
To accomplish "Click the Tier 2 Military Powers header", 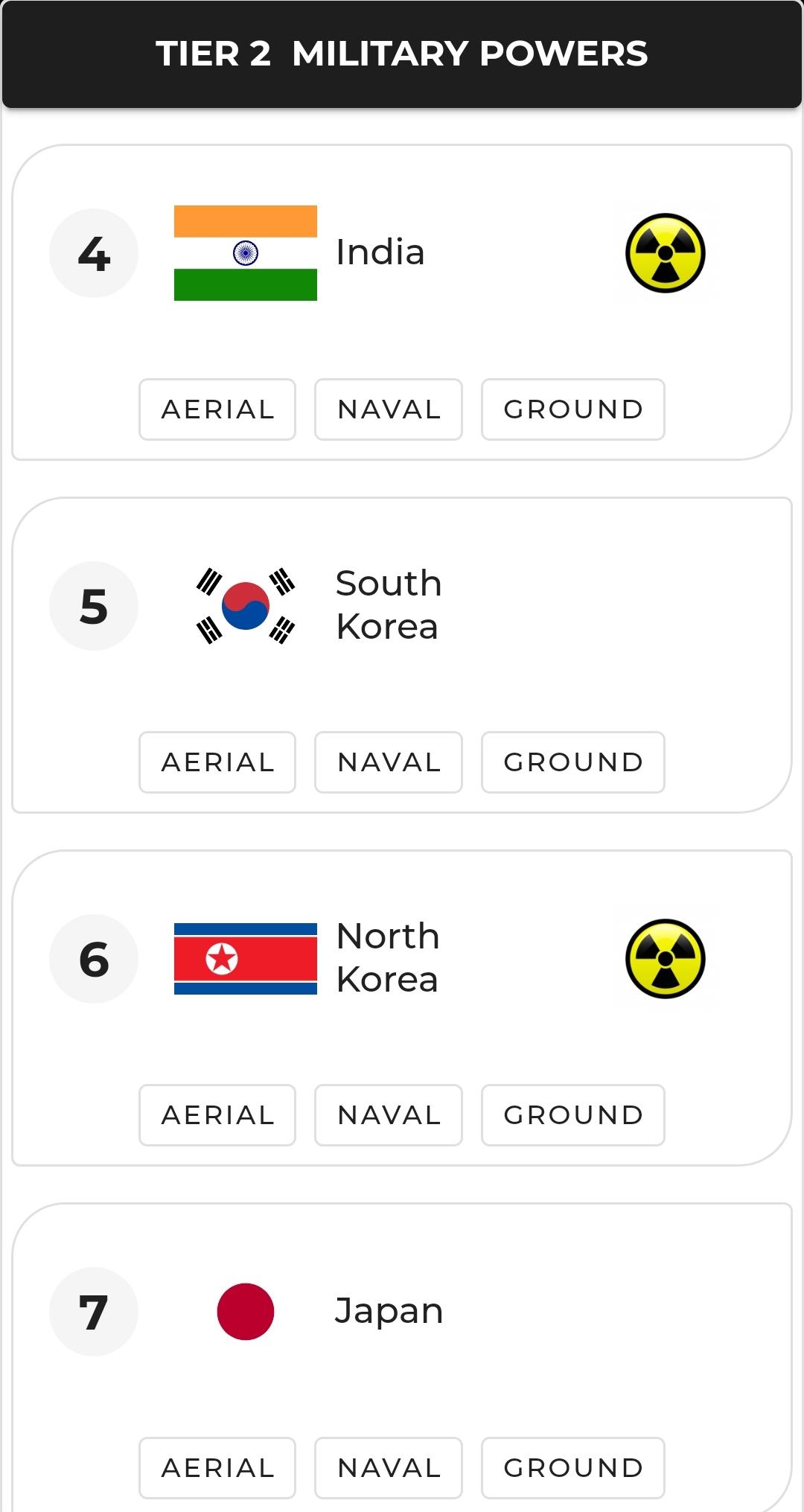I will point(402,54).
